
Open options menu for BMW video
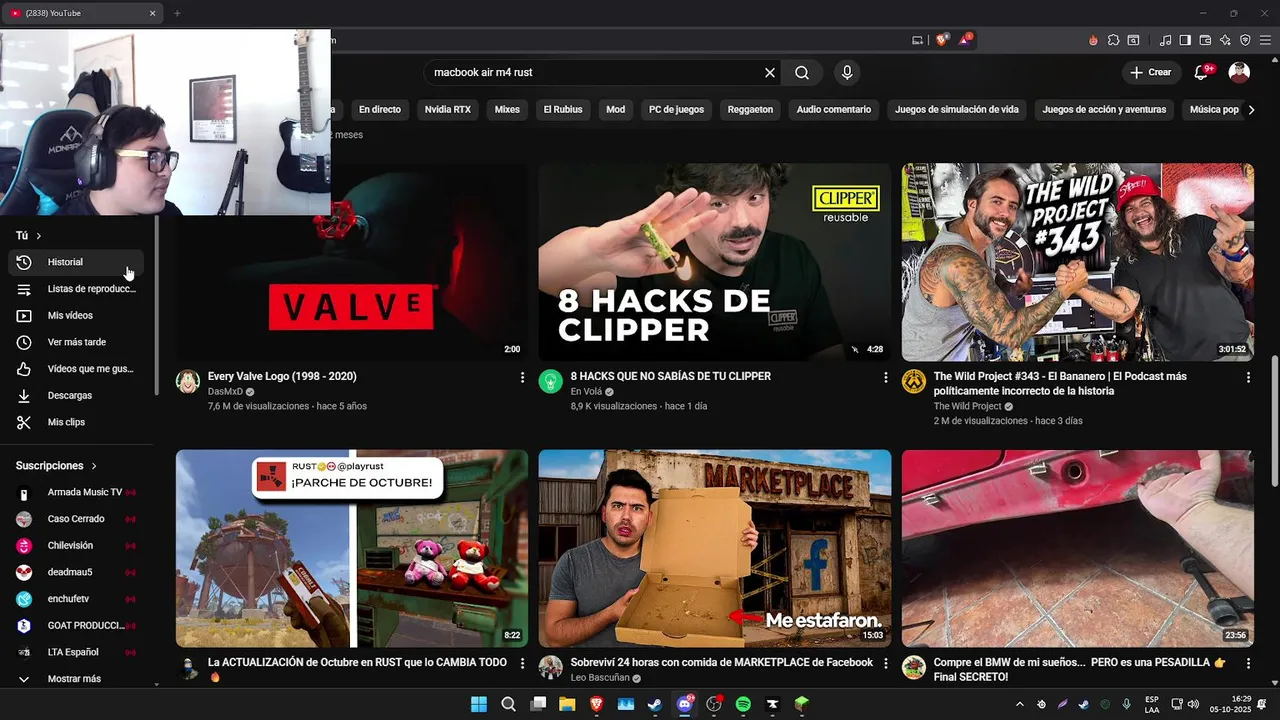tap(1248, 663)
